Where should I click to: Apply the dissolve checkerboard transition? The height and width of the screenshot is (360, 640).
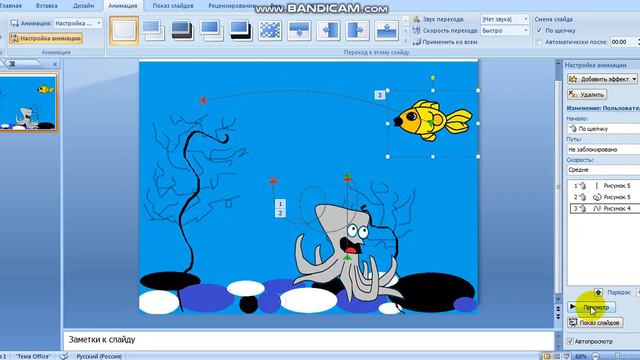(270, 31)
